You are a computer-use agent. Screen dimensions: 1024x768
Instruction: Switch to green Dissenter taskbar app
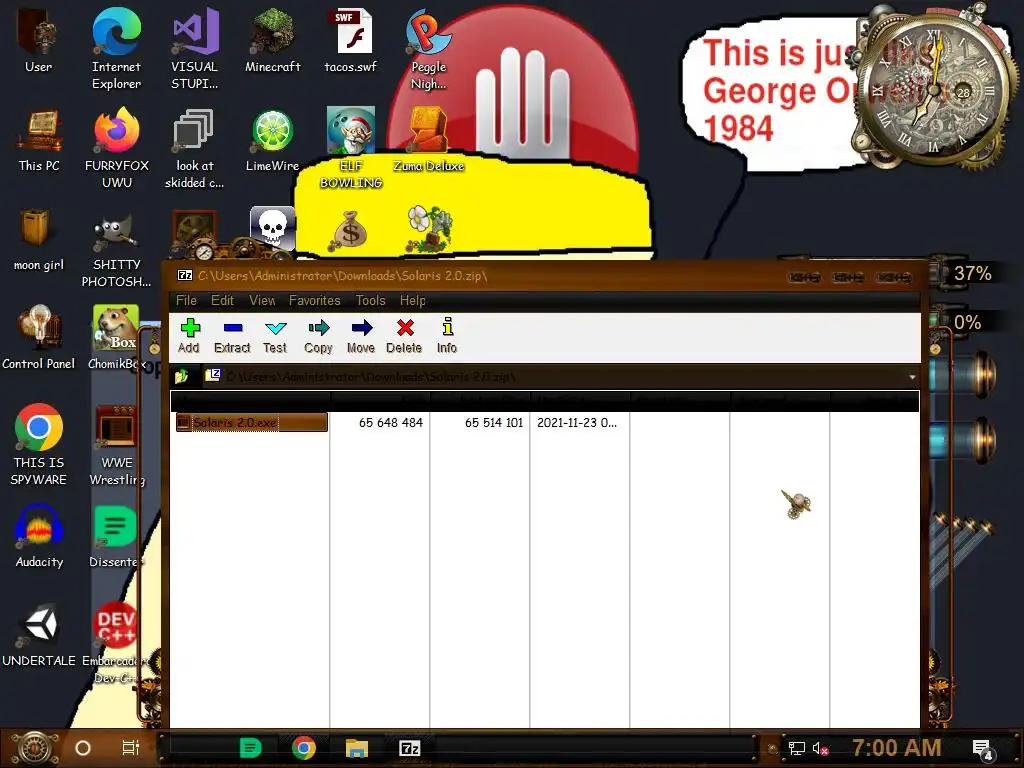click(250, 748)
